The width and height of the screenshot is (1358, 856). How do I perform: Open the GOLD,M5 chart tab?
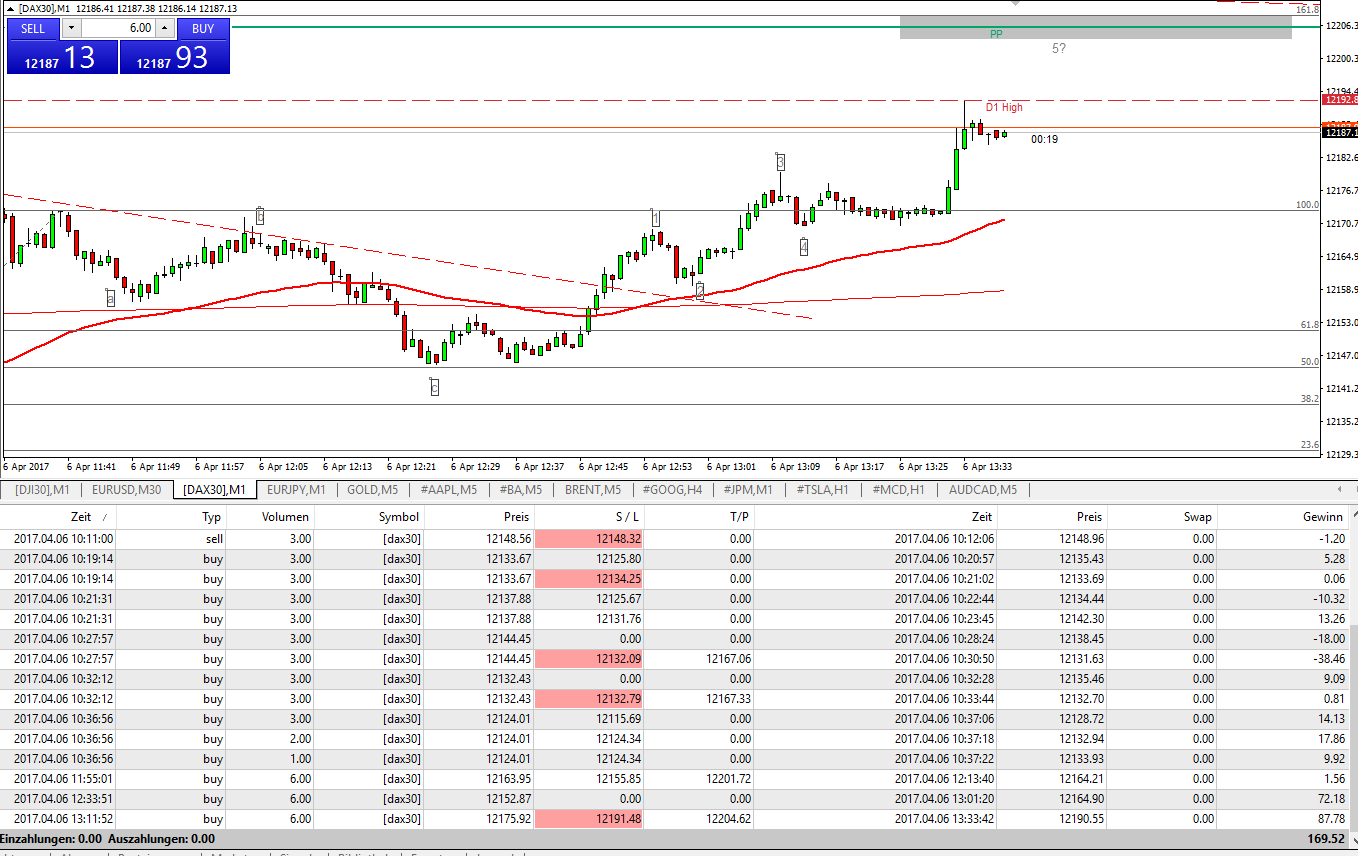[x=372, y=490]
